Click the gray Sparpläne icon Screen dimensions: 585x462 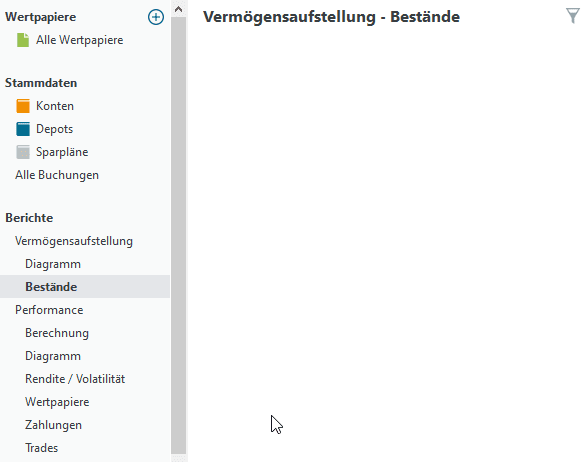[23, 152]
